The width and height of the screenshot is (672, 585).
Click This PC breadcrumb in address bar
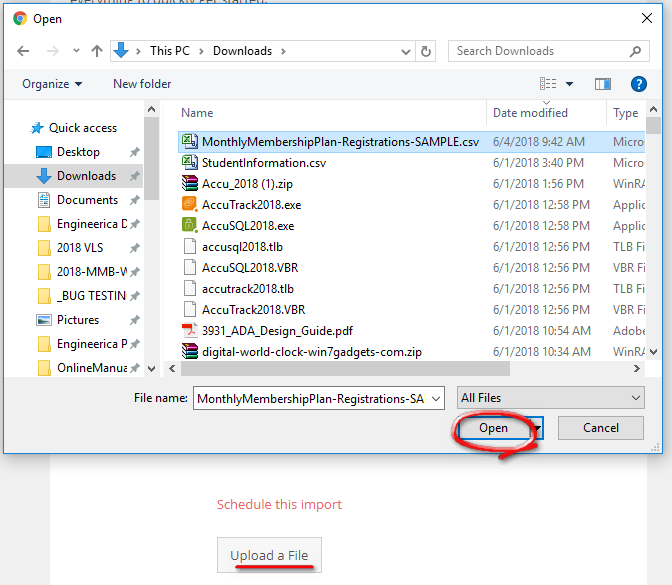click(x=170, y=51)
